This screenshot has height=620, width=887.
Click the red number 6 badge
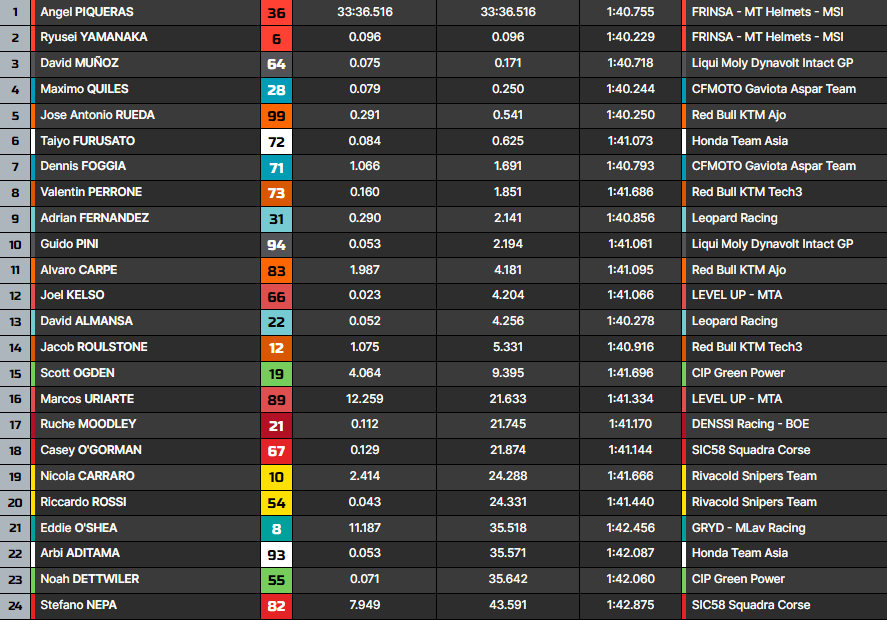pyautogui.click(x=276, y=38)
